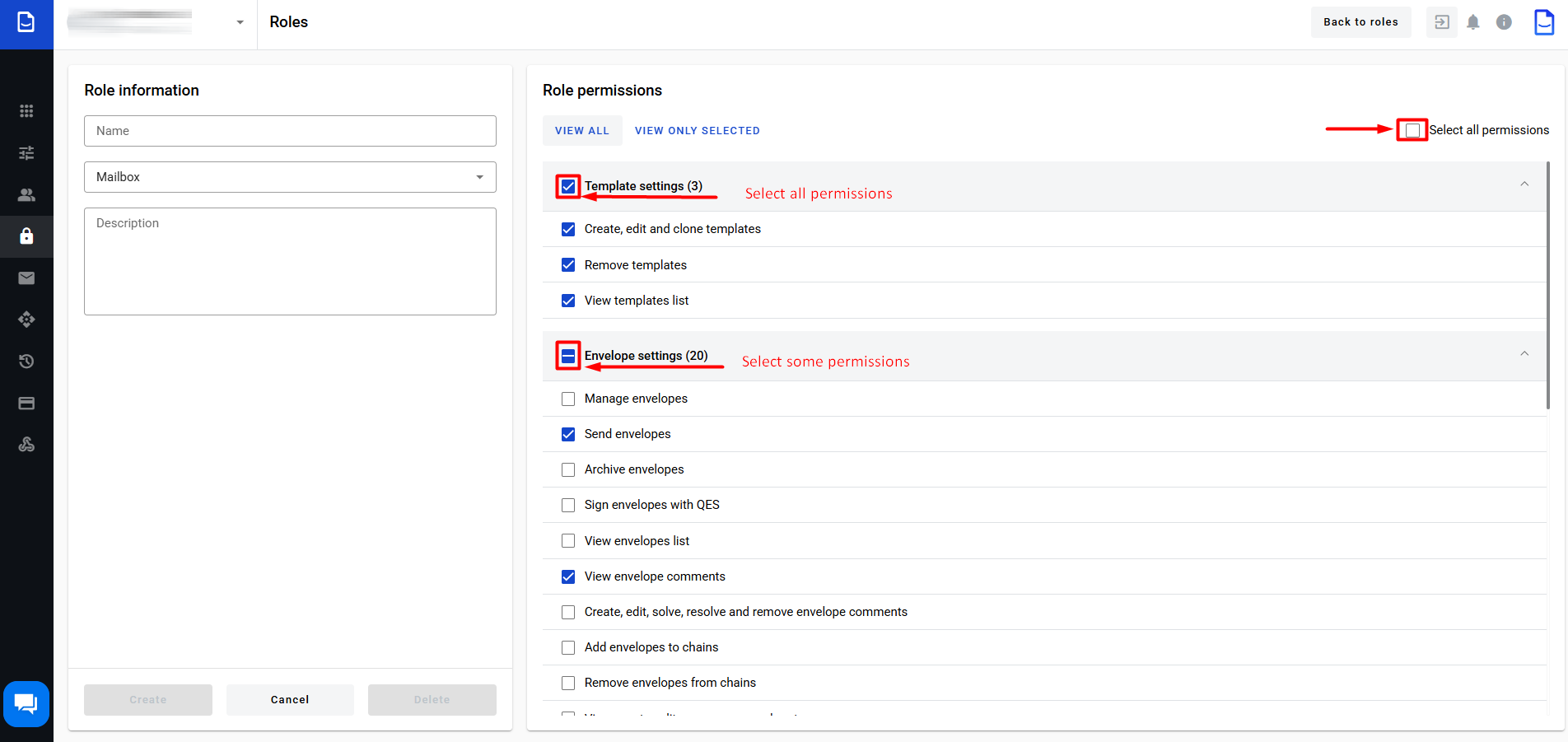Switch to the View All tab

pos(582,131)
